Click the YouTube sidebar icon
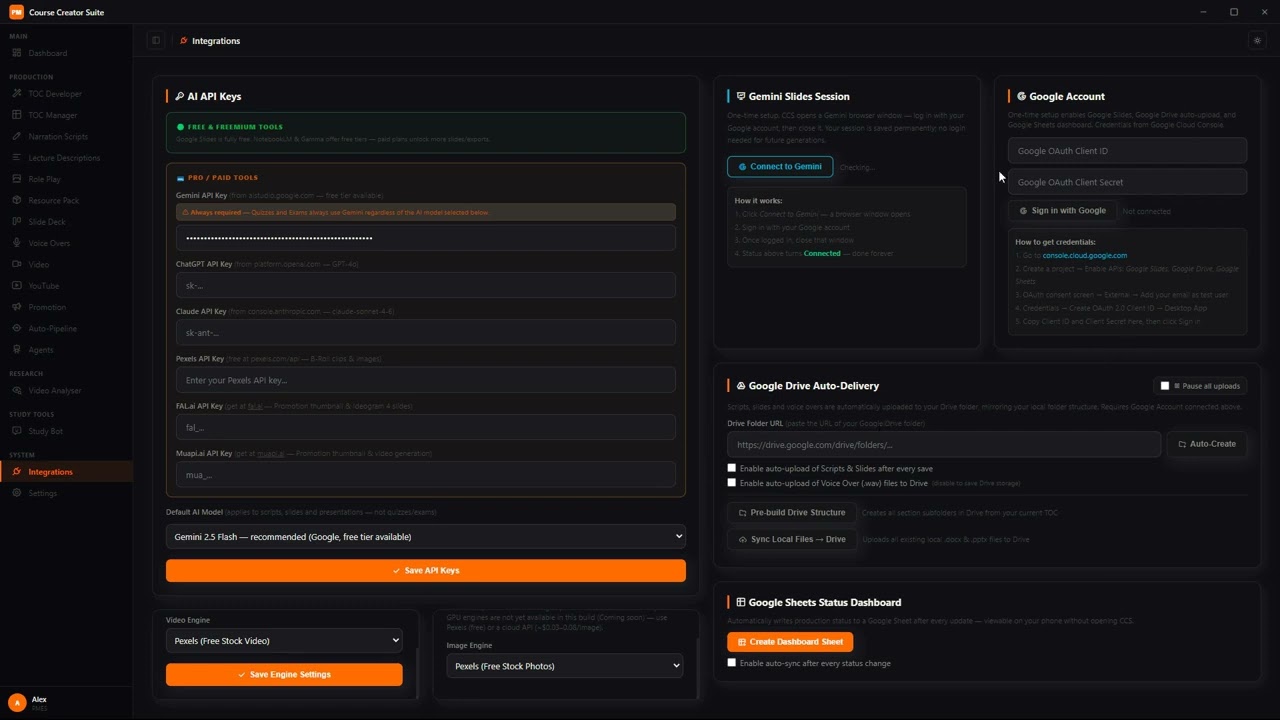The width and height of the screenshot is (1280, 720). point(17,286)
